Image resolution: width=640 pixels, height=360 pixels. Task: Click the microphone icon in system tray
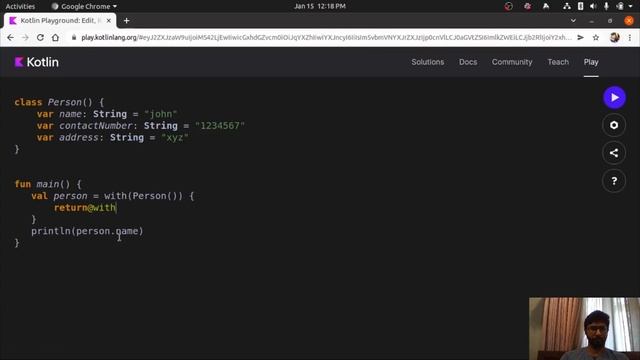tap(607, 6)
